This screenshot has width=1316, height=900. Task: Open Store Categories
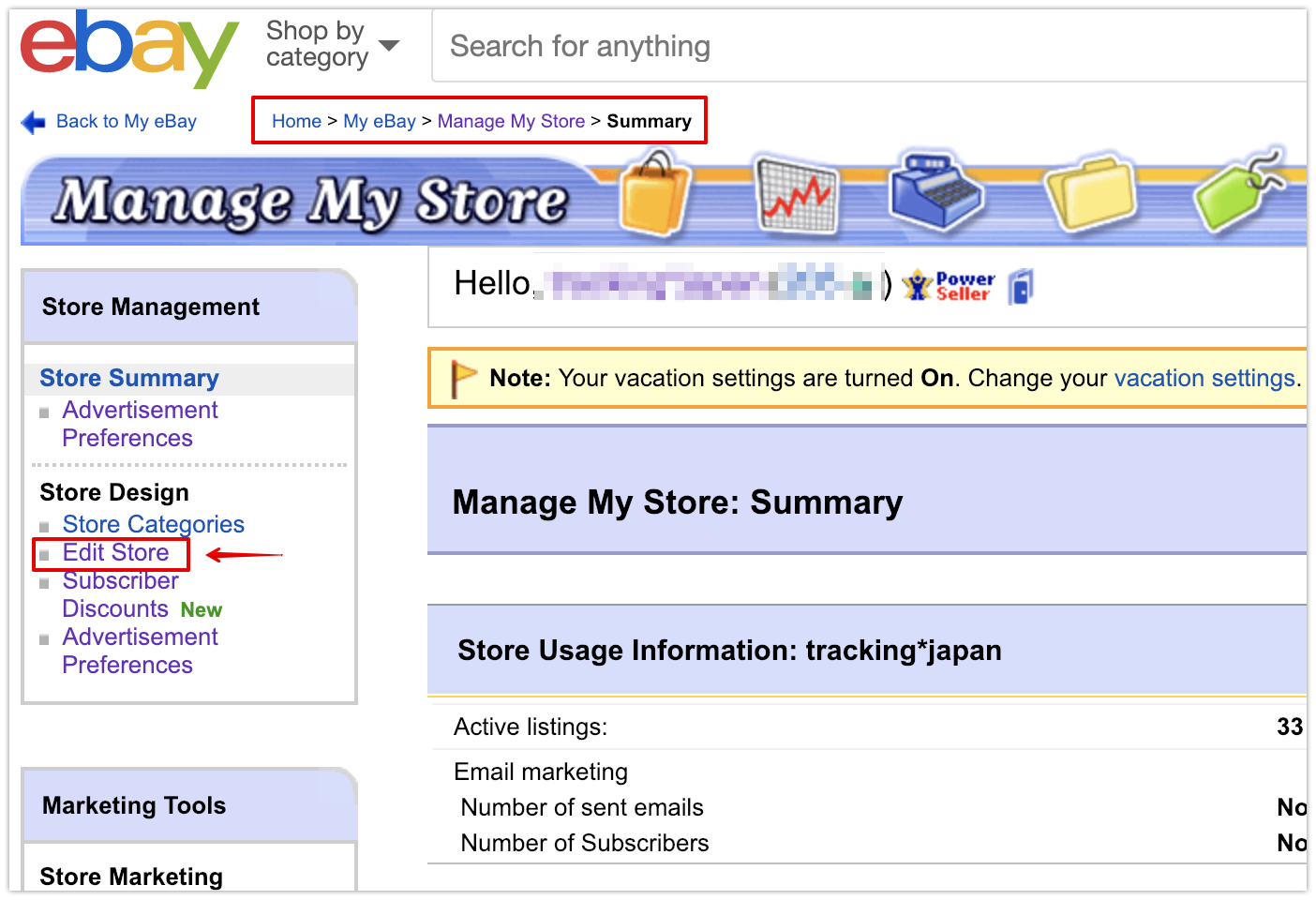pyautogui.click(x=153, y=524)
